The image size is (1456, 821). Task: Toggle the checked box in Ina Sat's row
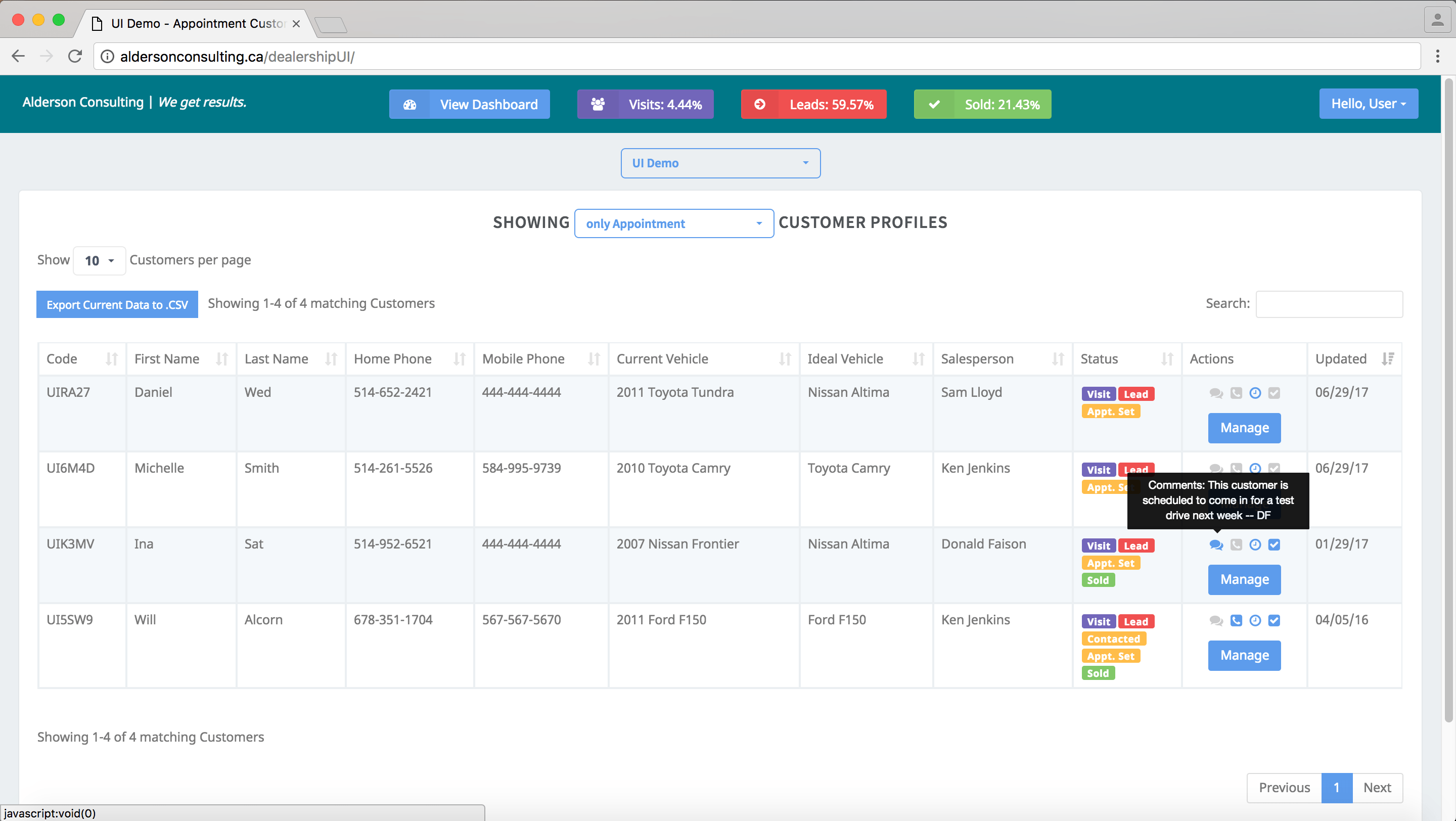tap(1274, 544)
